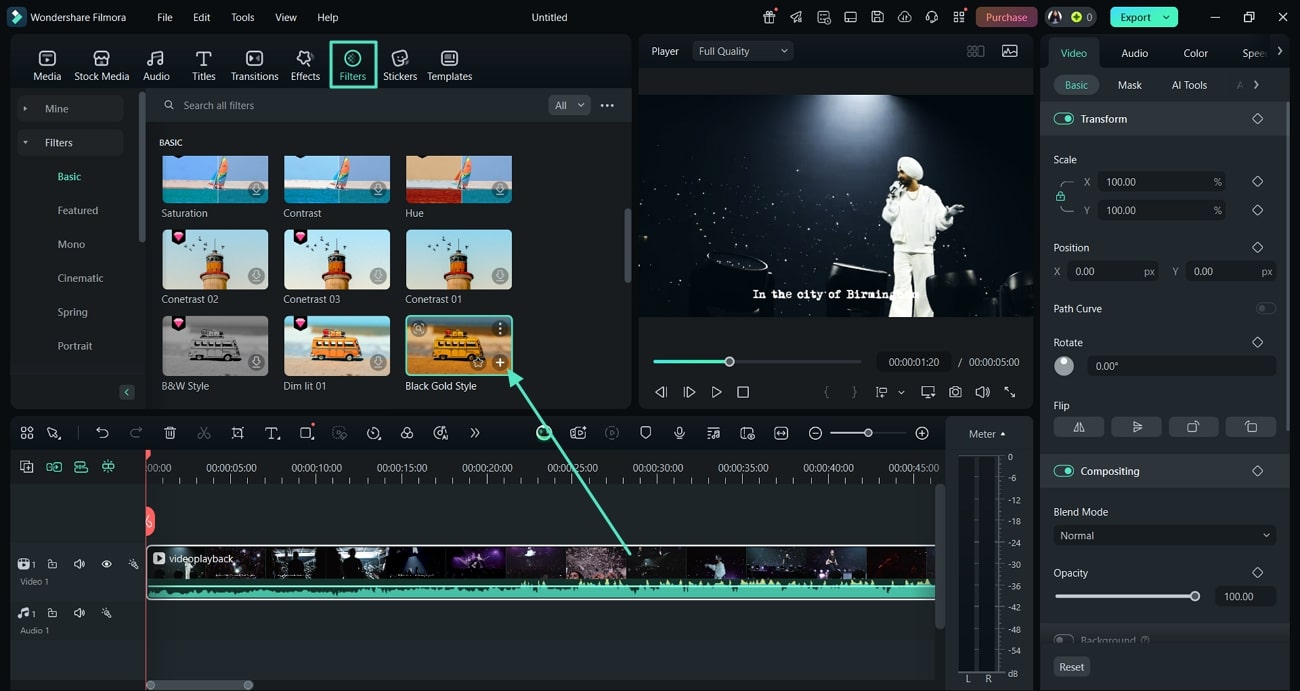This screenshot has height=691, width=1300.
Task: Click the Redo icon in timeline toolbar
Action: [136, 433]
